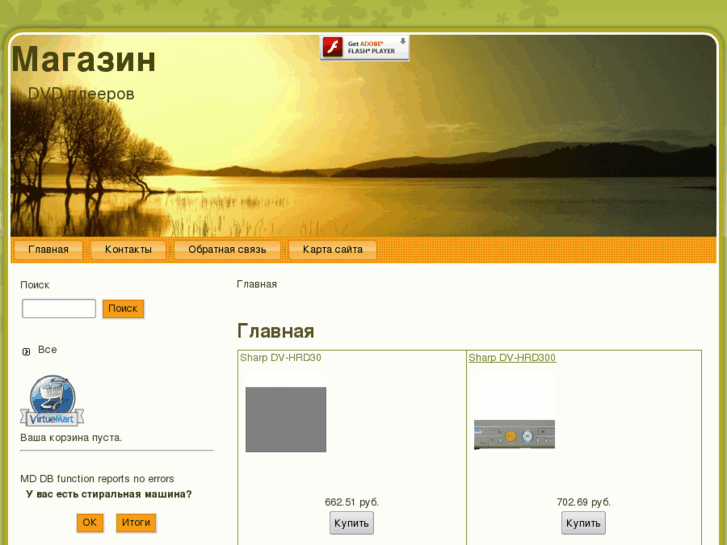Click the poll question about стиральная машина
This screenshot has width=727, height=545.
click(x=108, y=494)
